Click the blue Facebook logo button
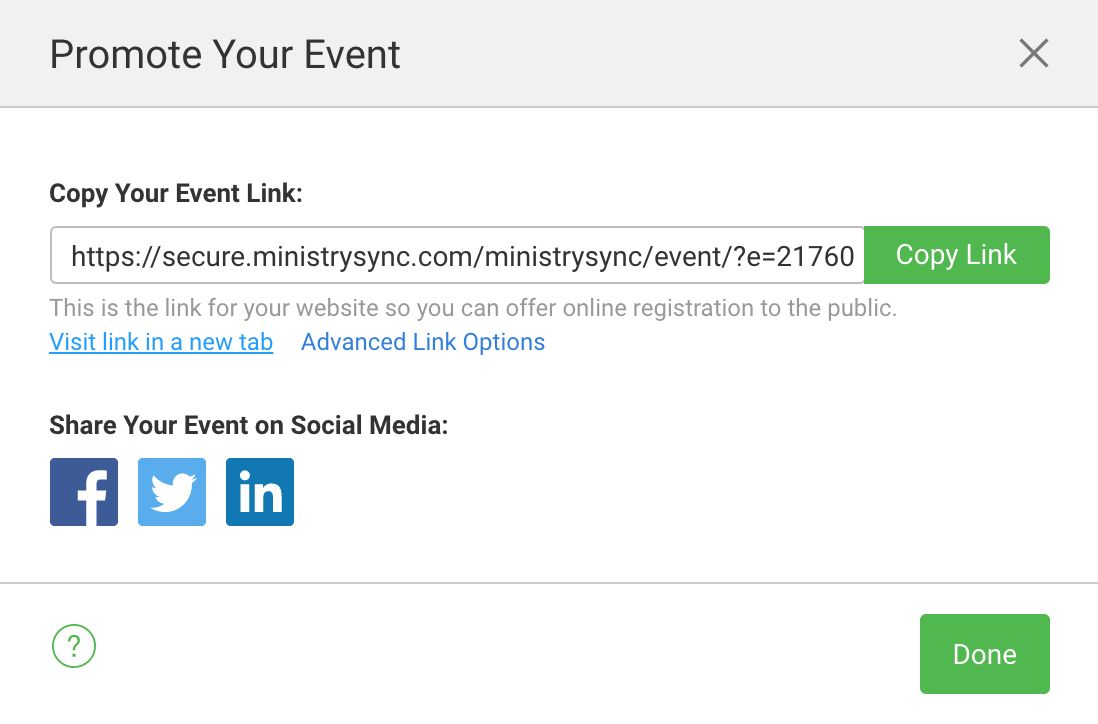The image size is (1098, 724). [x=84, y=492]
